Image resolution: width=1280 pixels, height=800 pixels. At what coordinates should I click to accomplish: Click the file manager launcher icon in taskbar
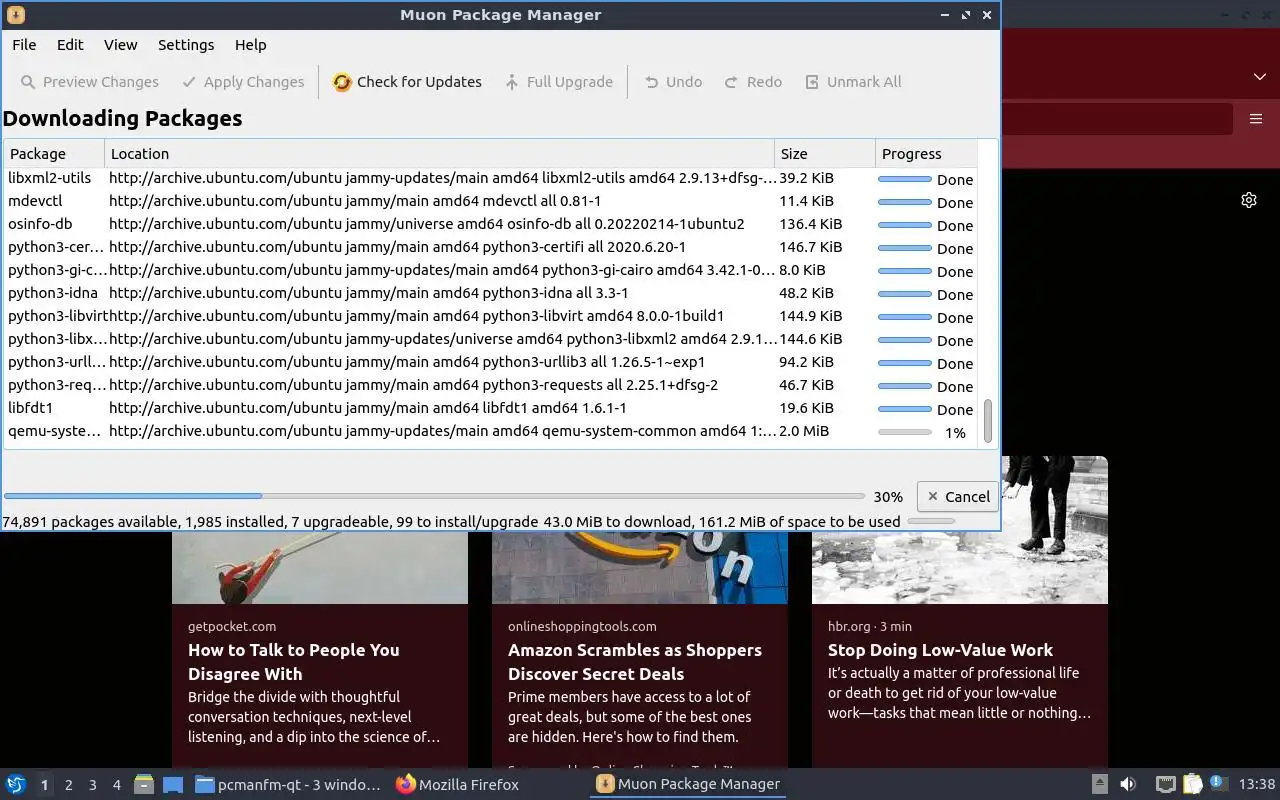click(144, 785)
